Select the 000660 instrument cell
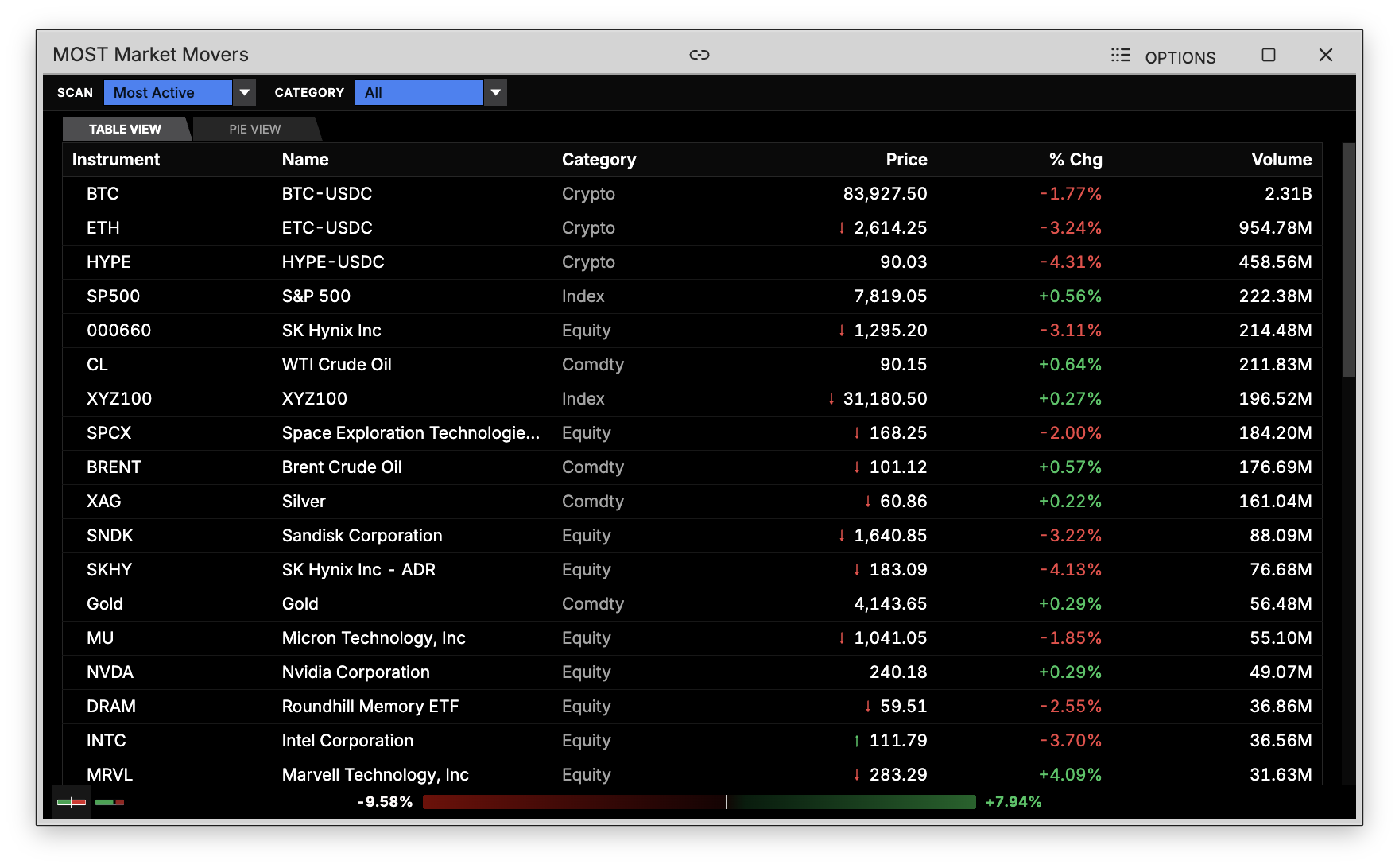1399x868 pixels. coord(118,331)
